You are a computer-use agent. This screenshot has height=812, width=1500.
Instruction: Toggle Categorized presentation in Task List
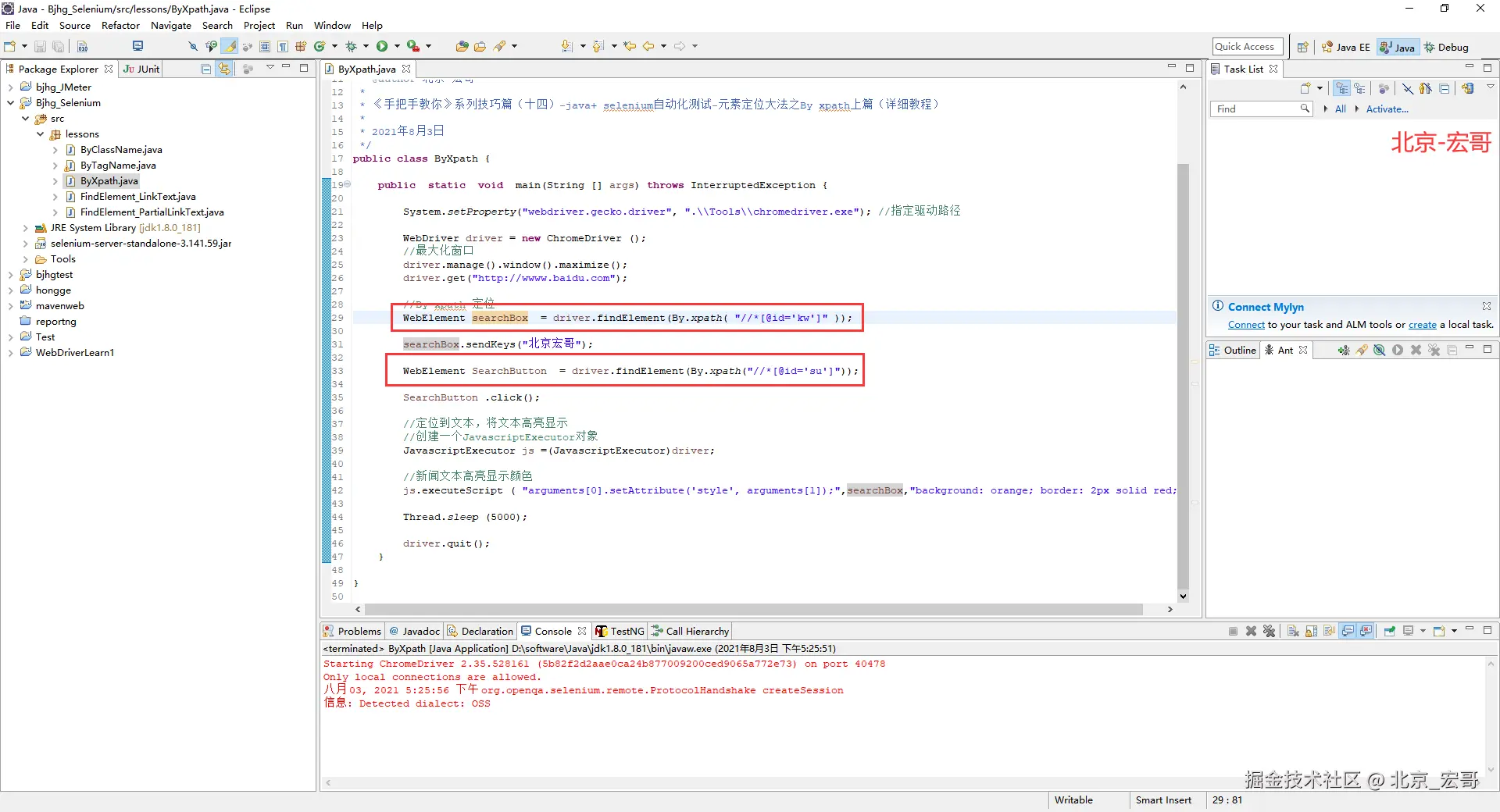(x=1342, y=88)
